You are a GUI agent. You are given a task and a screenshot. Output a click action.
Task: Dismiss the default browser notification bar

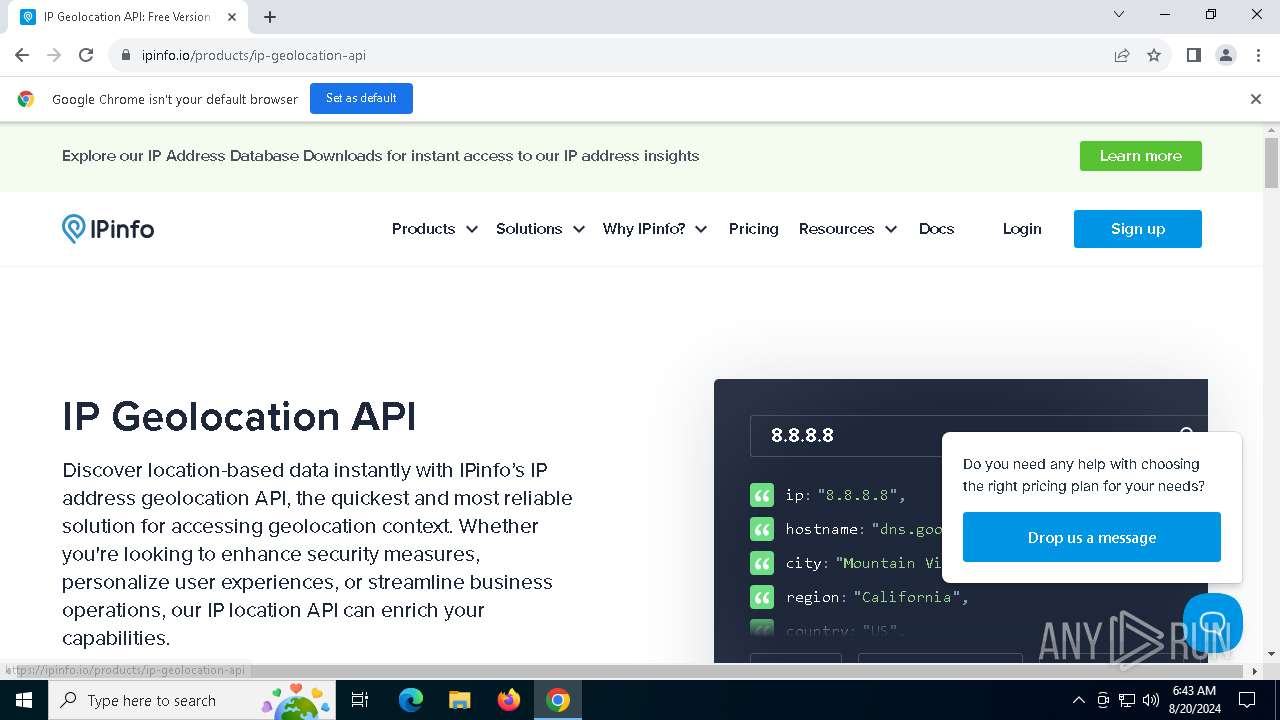pos(1255,99)
